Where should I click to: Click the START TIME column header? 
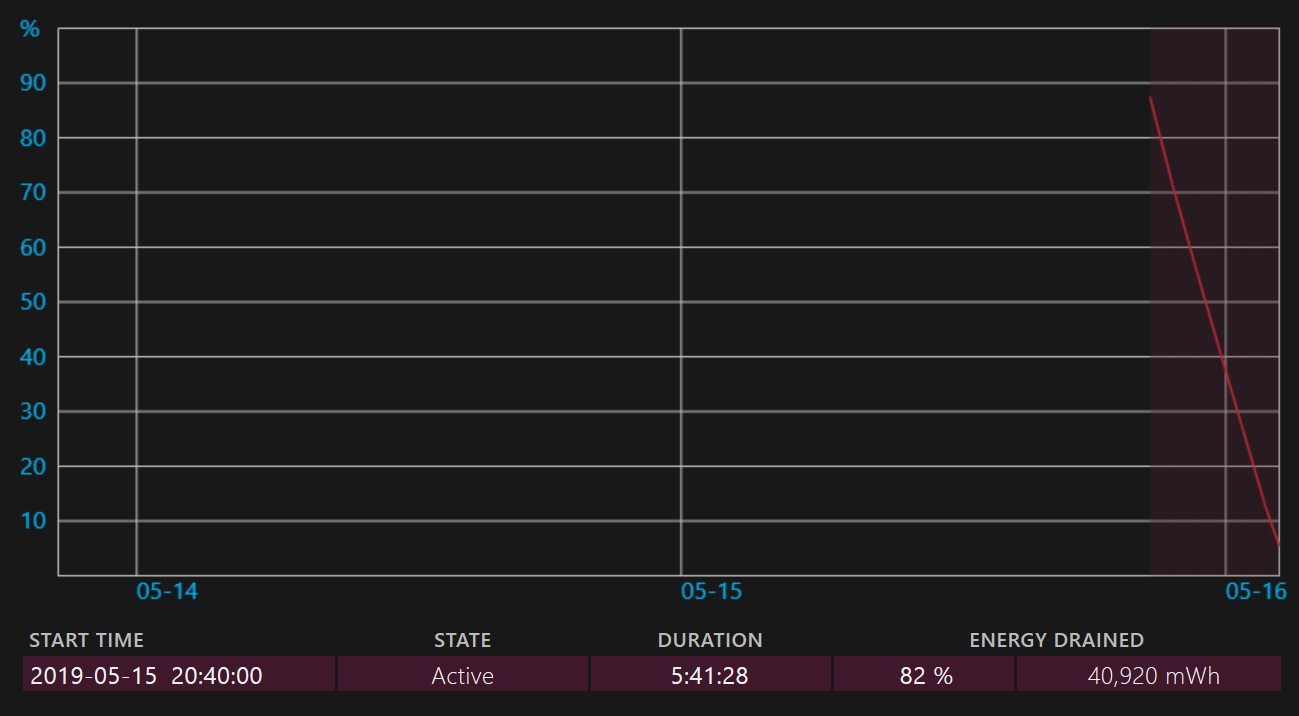coord(87,640)
